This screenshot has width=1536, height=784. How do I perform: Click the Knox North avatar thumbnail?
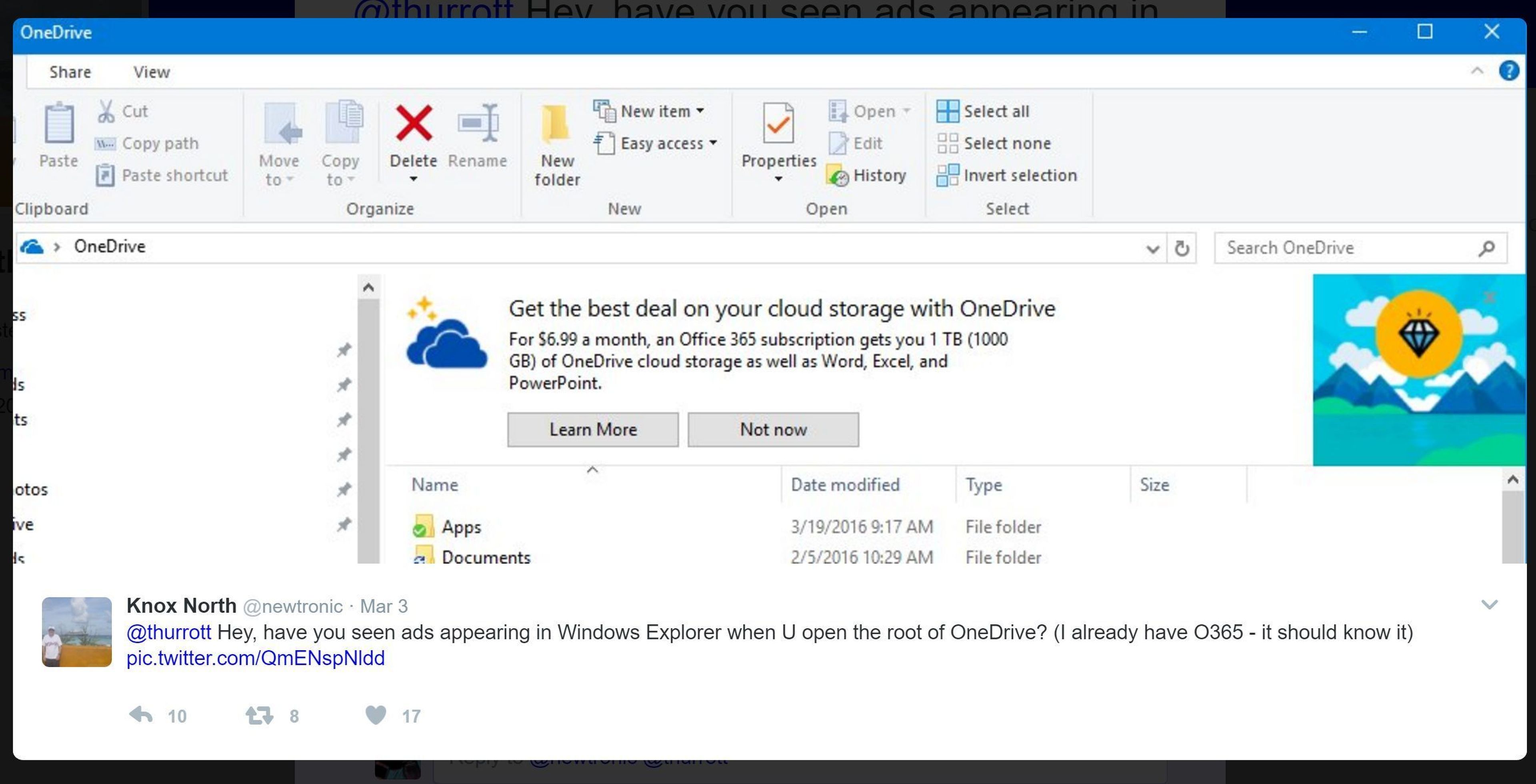pyautogui.click(x=76, y=632)
